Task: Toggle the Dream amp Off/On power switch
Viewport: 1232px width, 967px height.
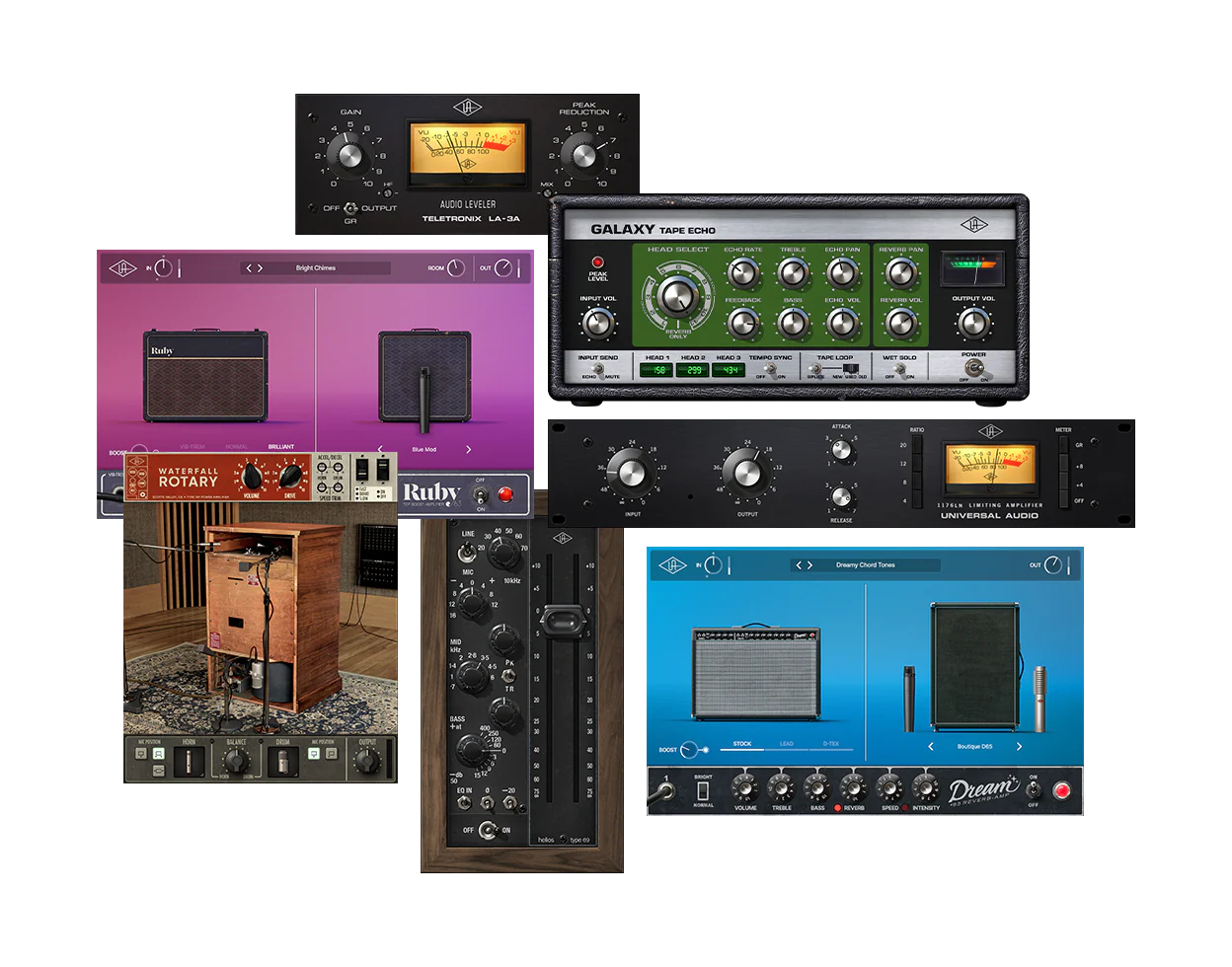Action: pos(1033,790)
